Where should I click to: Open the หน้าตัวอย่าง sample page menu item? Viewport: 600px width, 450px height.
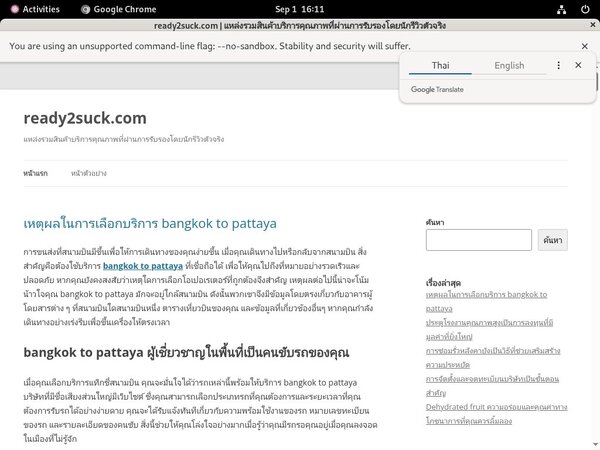point(89,173)
